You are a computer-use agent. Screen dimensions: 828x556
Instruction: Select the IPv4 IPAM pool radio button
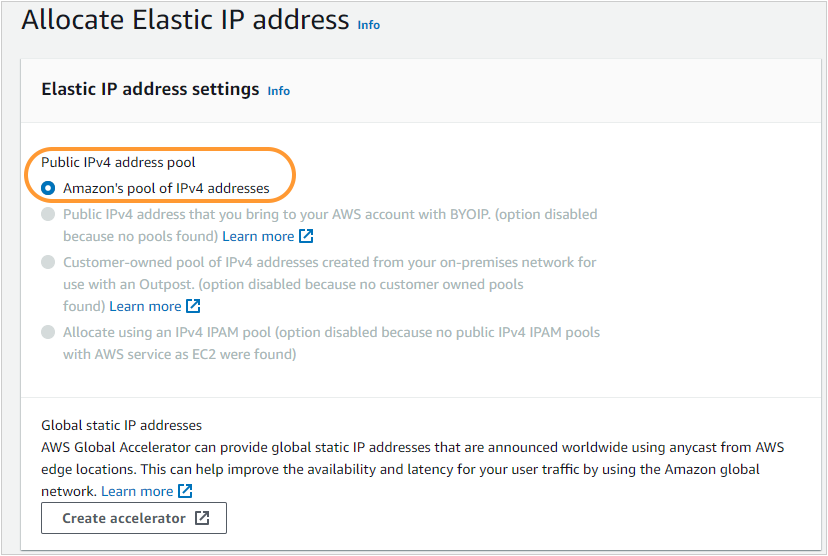48,331
